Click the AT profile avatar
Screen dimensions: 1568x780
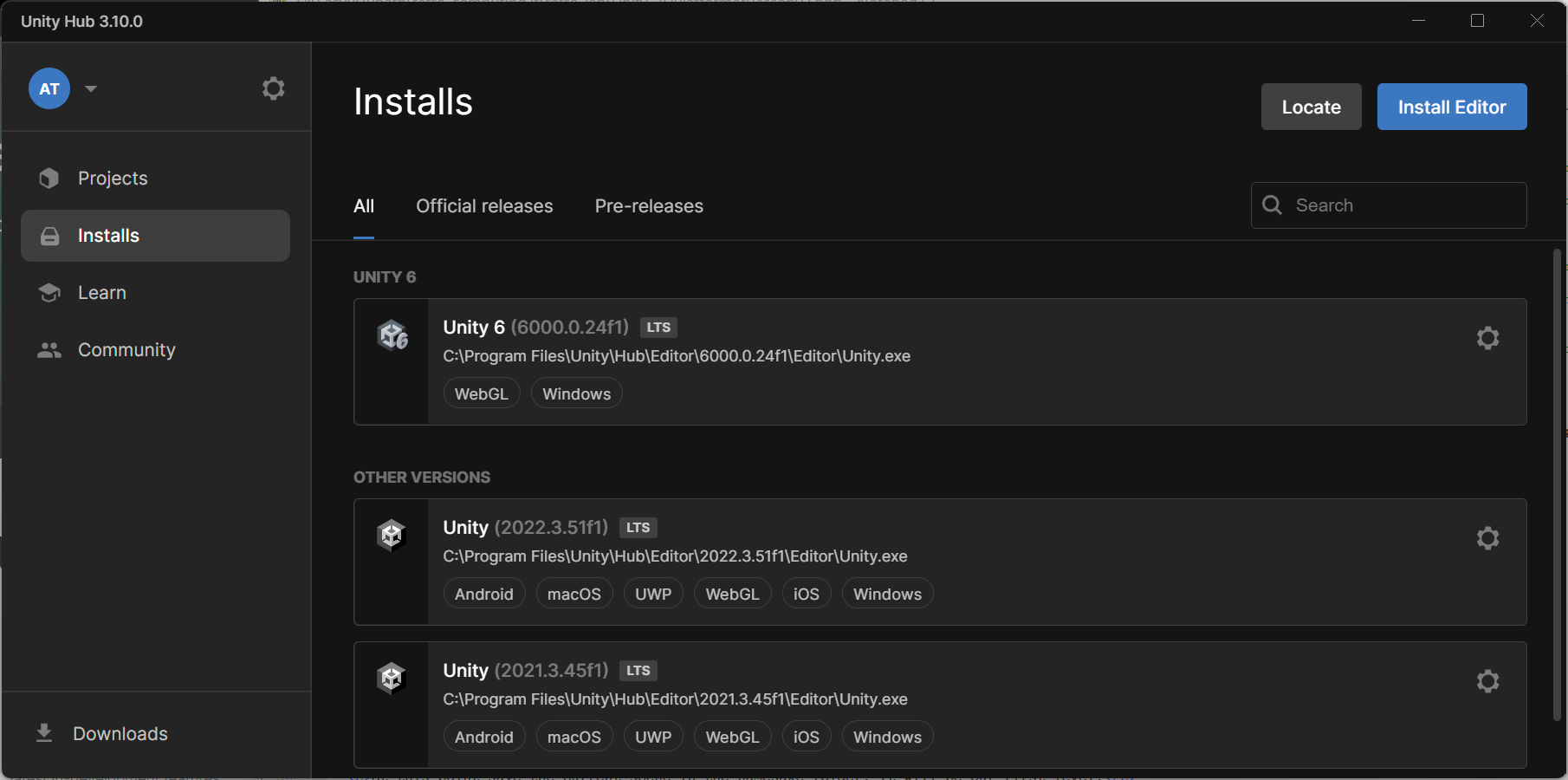coord(49,88)
